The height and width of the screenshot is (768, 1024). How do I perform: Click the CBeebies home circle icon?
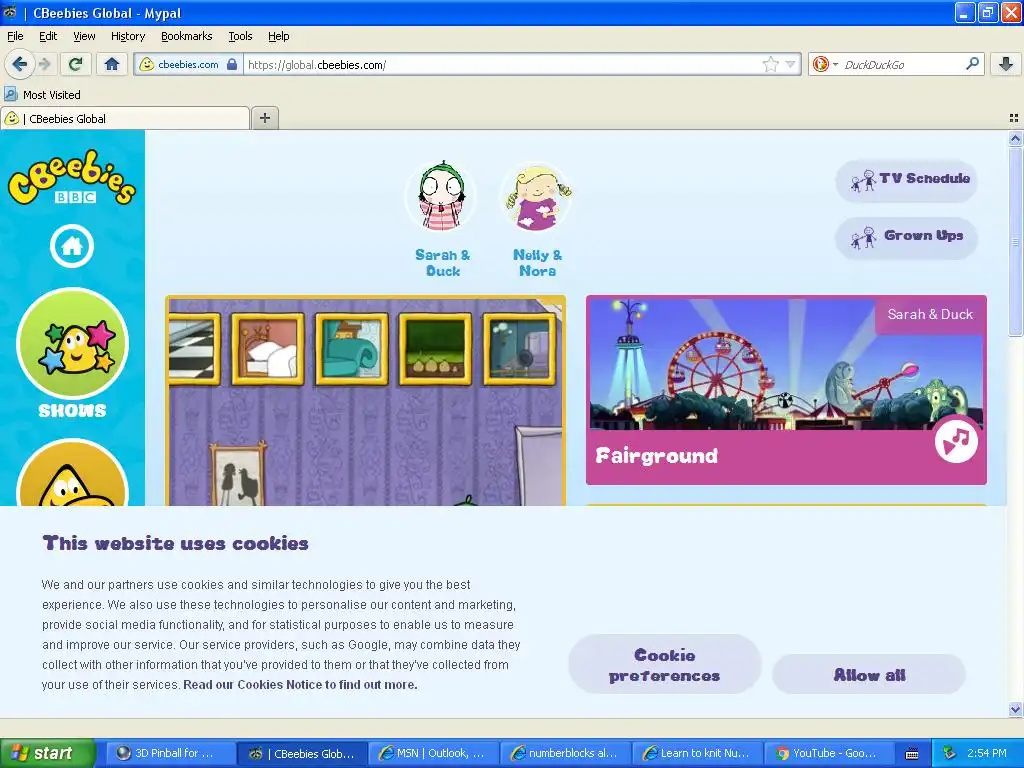tap(72, 246)
